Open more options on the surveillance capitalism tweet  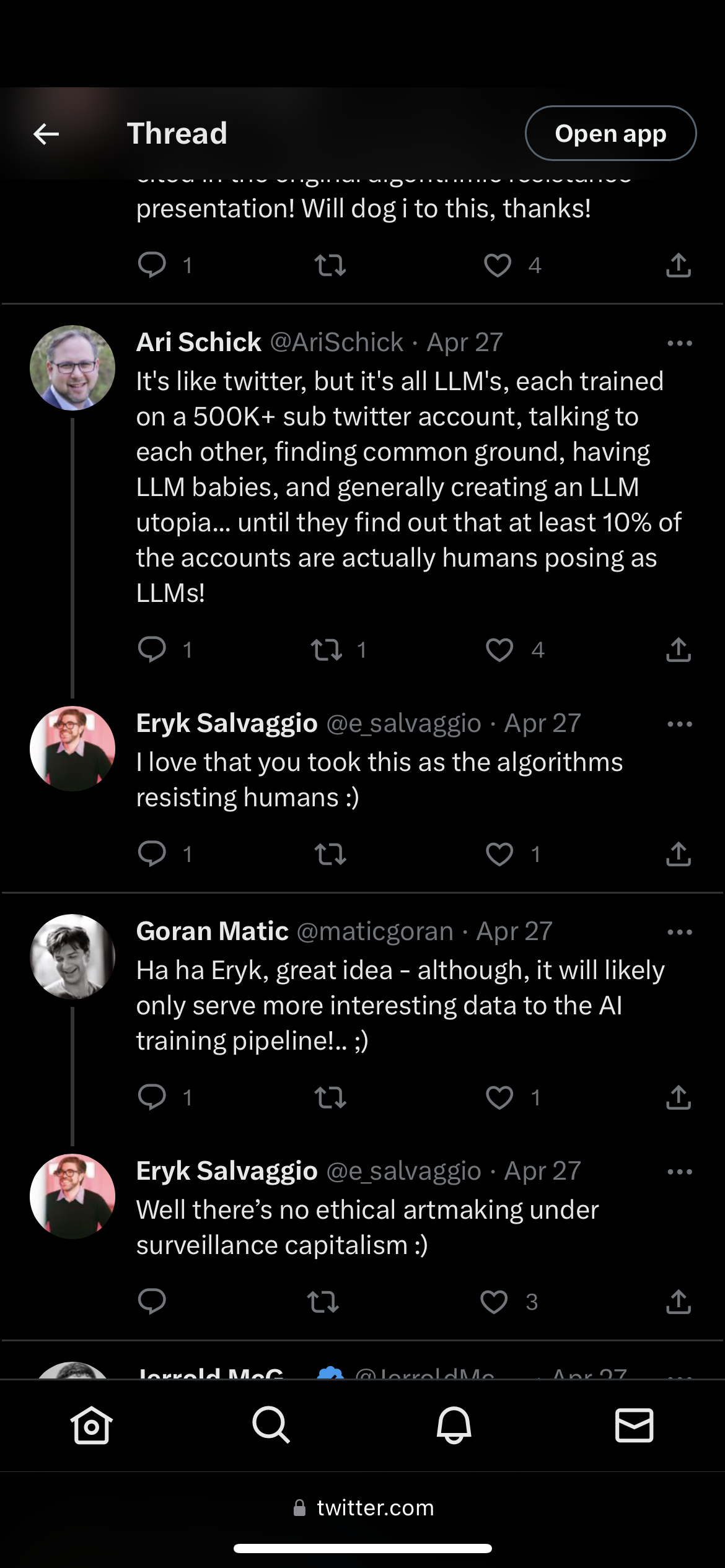[x=680, y=1172]
